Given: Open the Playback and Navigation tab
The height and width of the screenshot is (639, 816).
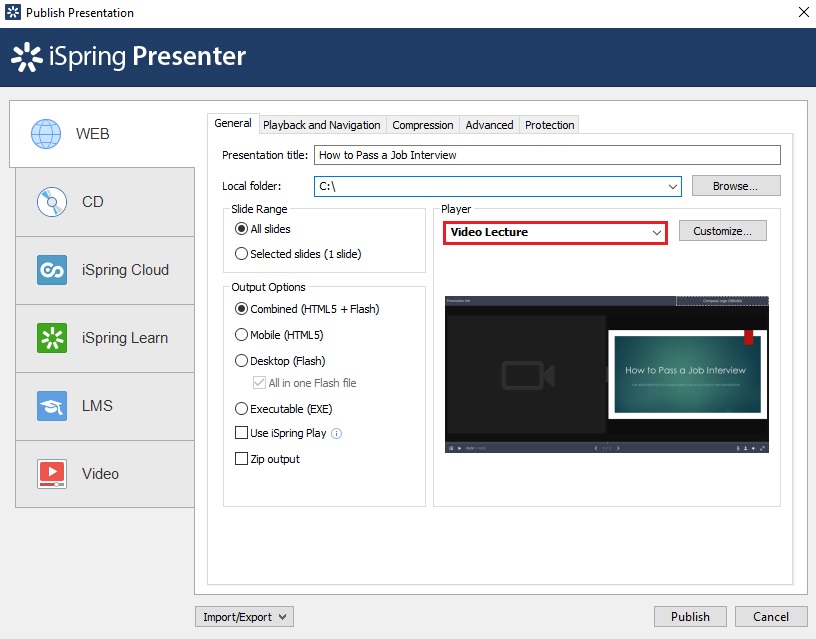Looking at the screenshot, I should [322, 125].
